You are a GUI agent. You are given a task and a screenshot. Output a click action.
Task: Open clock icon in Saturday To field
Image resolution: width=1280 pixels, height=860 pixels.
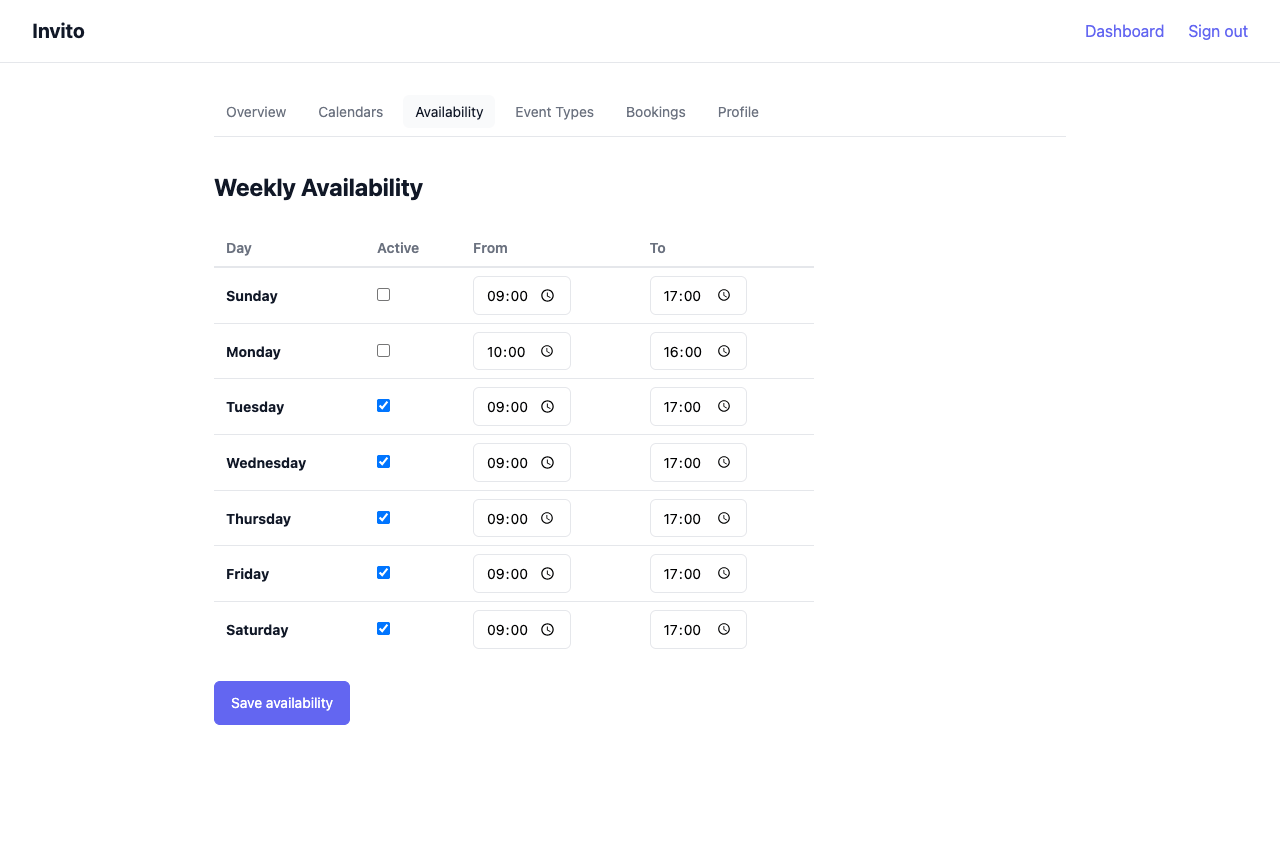coord(724,630)
